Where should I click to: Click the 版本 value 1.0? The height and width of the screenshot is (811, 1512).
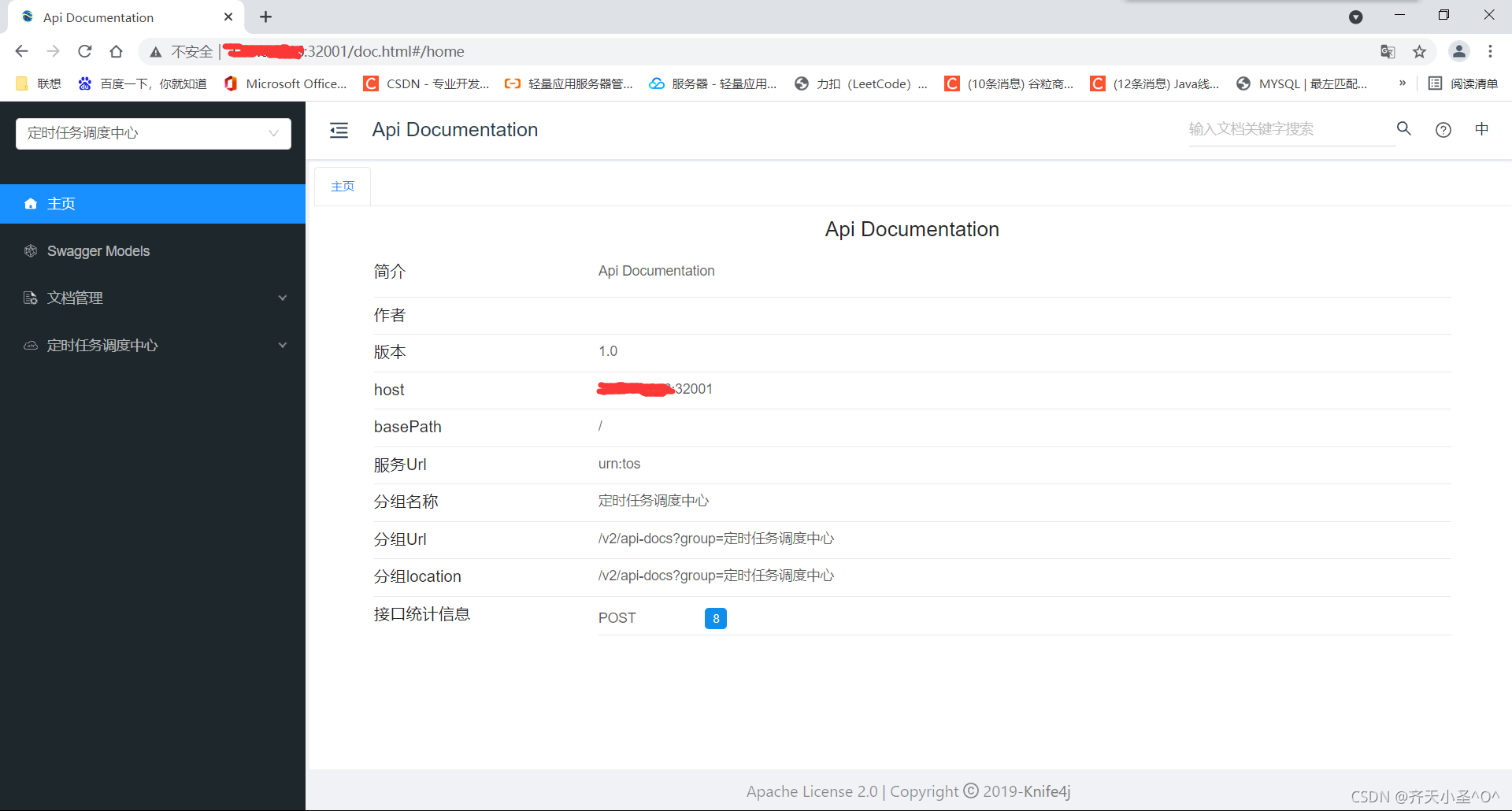click(608, 351)
